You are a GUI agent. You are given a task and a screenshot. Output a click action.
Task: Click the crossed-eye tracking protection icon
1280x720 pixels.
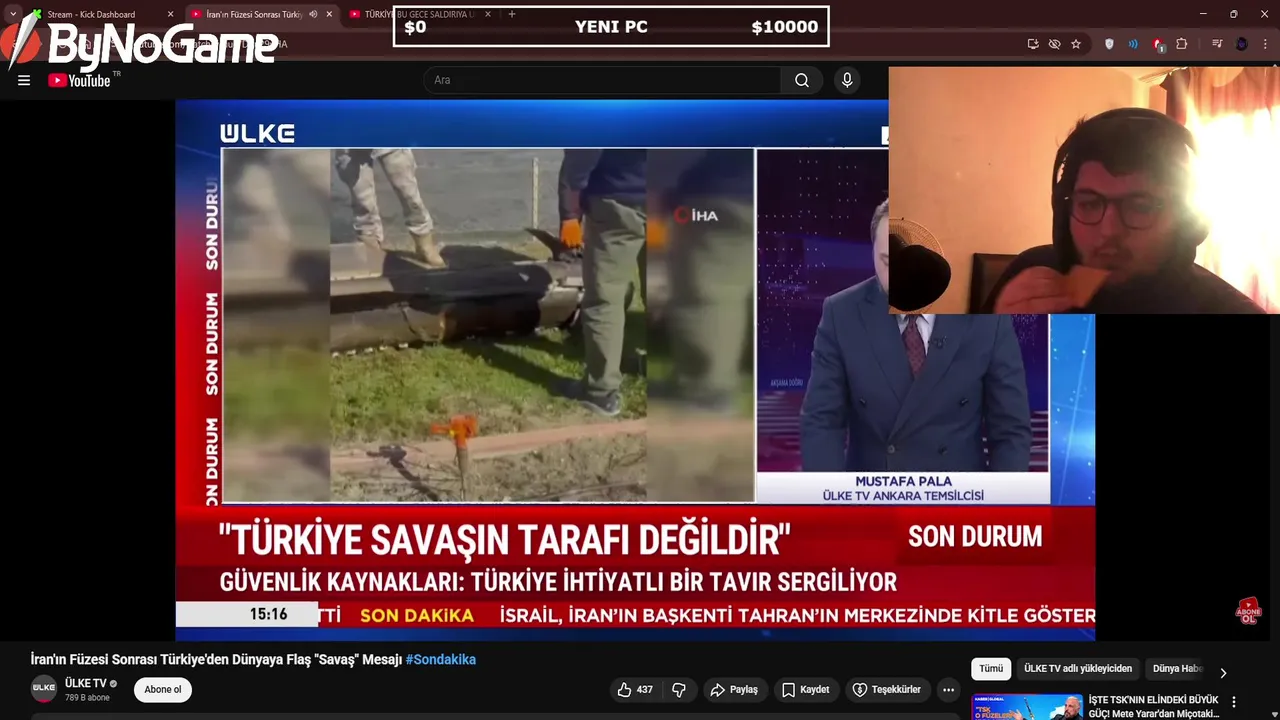(1054, 44)
